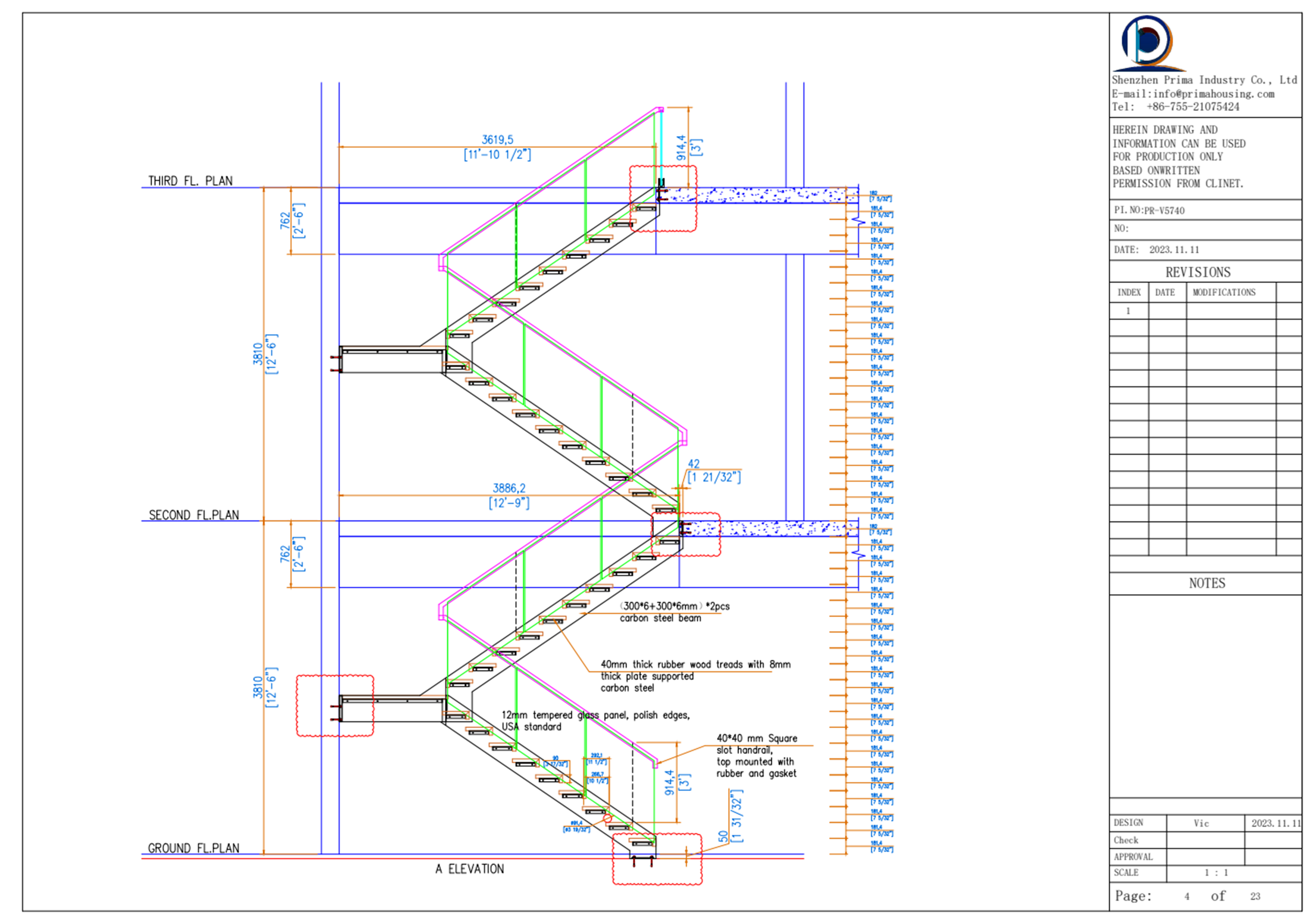
Task: Click 'Shenzhen Prima Industry Co., Ltd' text
Action: (1204, 80)
